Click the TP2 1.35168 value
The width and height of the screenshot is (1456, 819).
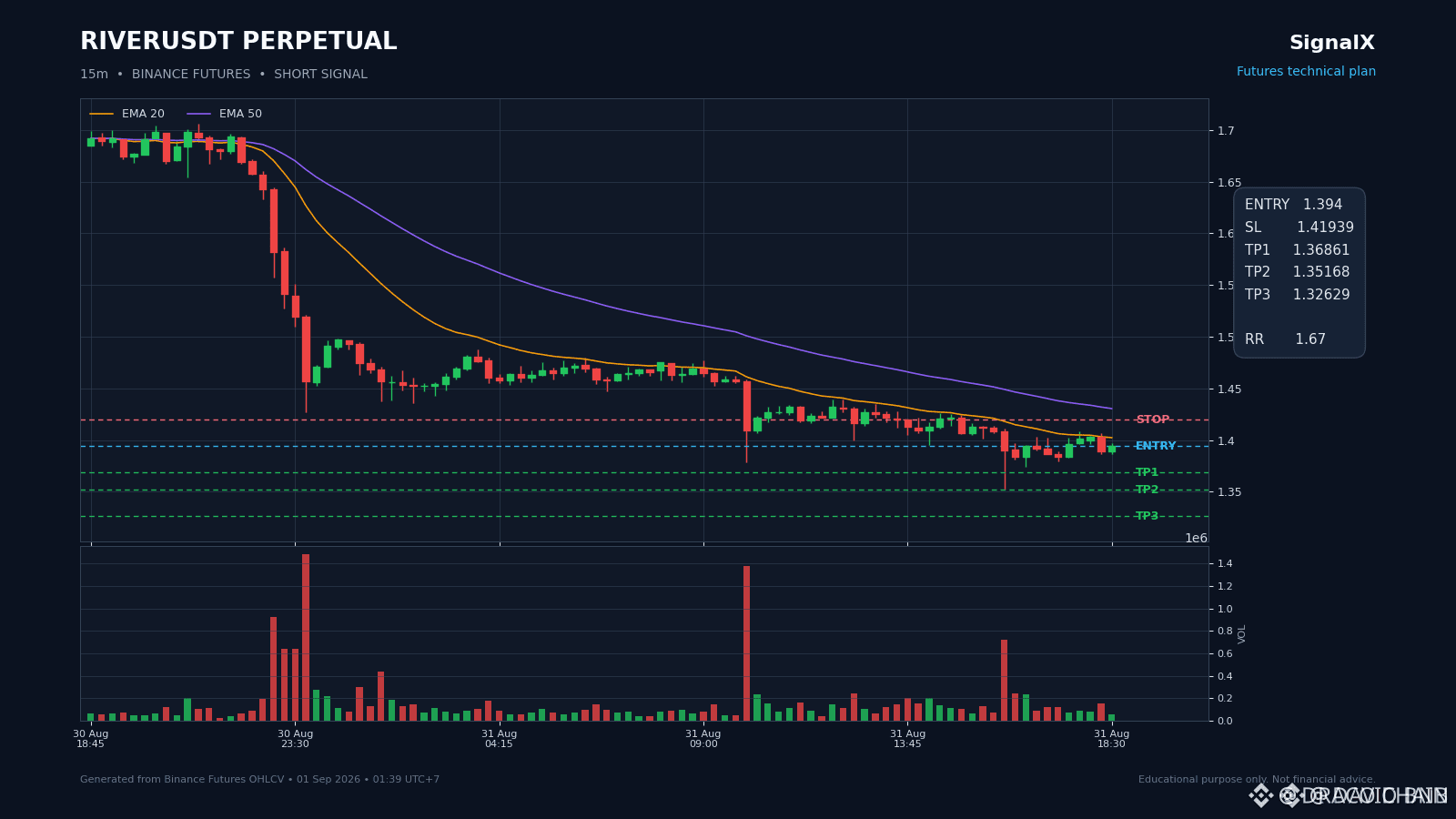tap(1298, 272)
